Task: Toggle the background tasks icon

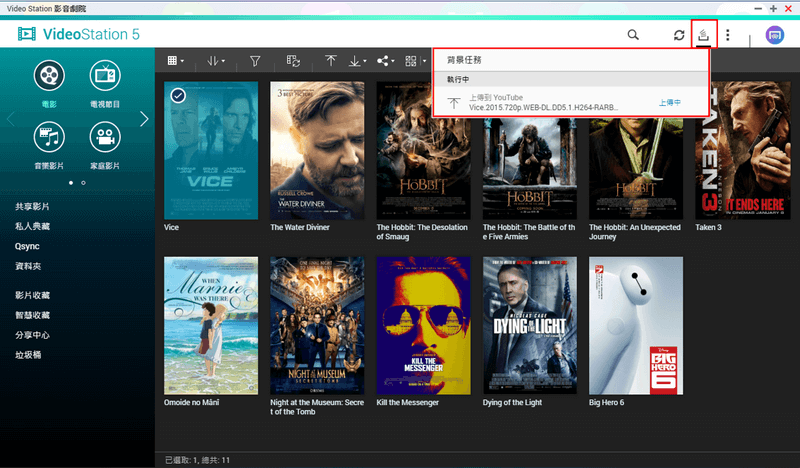Action: [704, 35]
